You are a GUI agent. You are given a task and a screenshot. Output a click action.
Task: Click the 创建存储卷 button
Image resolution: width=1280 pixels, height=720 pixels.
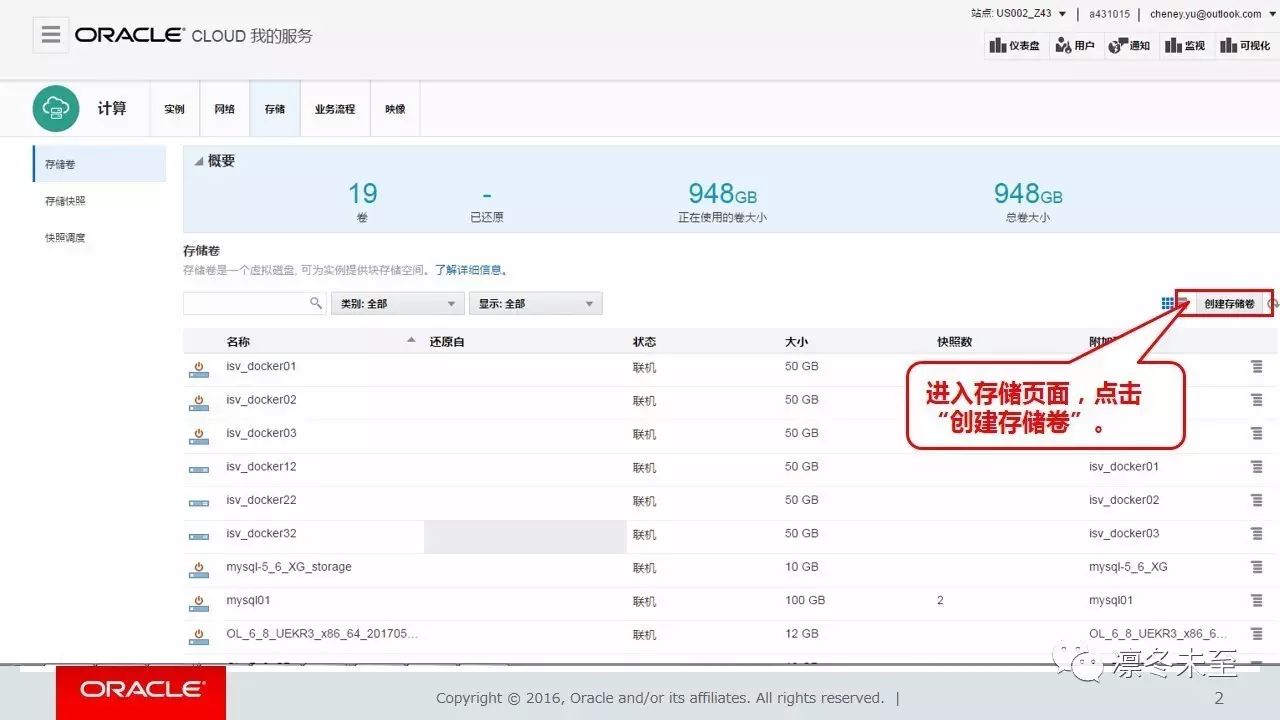pos(1229,303)
